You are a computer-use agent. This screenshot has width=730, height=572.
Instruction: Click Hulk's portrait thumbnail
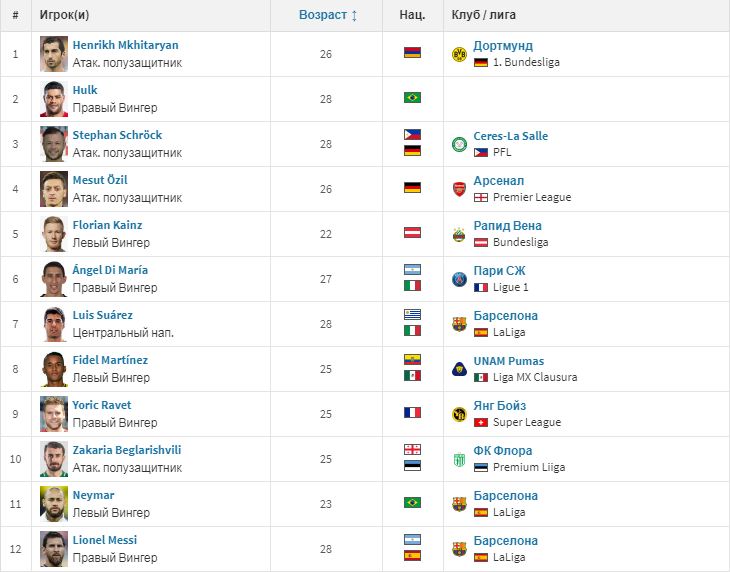tap(54, 99)
